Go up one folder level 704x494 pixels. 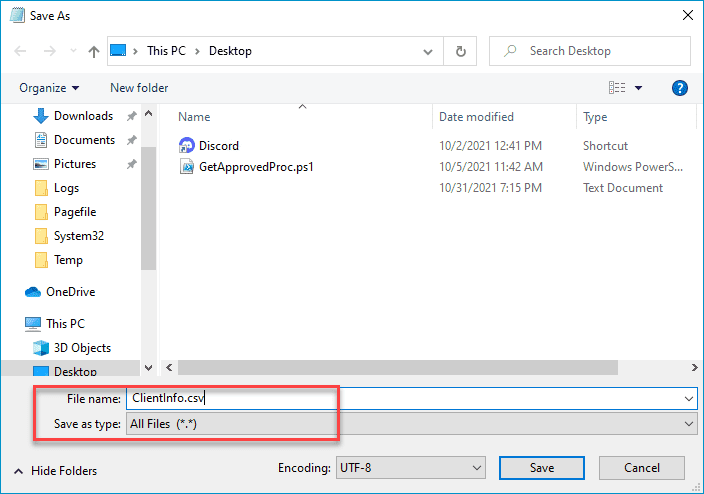(93, 52)
